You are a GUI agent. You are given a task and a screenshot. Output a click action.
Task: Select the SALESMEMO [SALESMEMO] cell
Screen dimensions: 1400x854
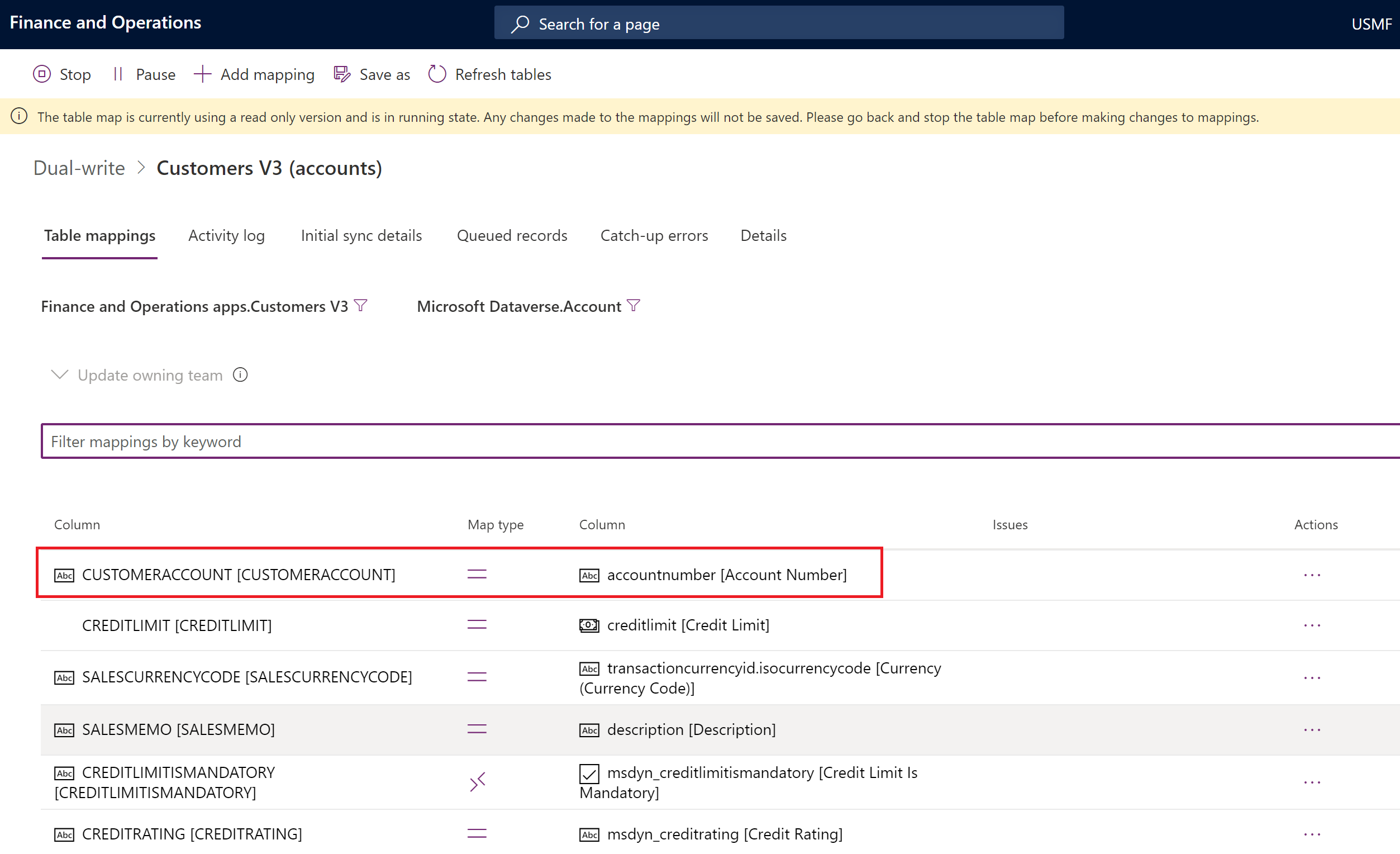pos(178,729)
